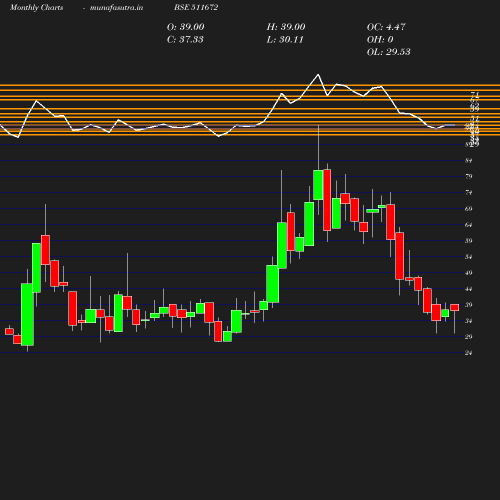Image resolution: width=500 pixels, height=500 pixels.
Task: Click the tall green candle at the far left
Action: pyautogui.click(x=27, y=314)
